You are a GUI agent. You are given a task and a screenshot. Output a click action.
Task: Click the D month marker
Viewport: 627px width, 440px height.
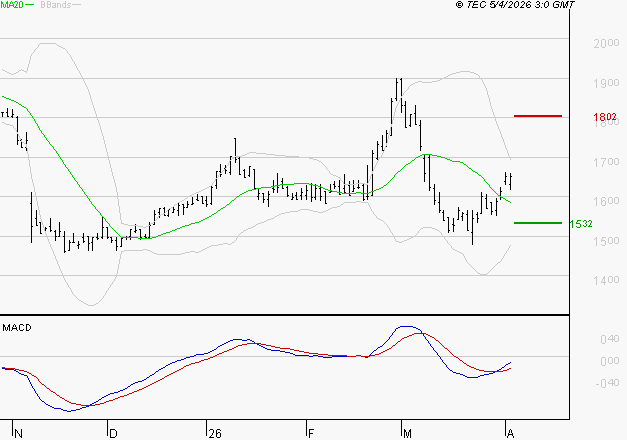pos(113,433)
